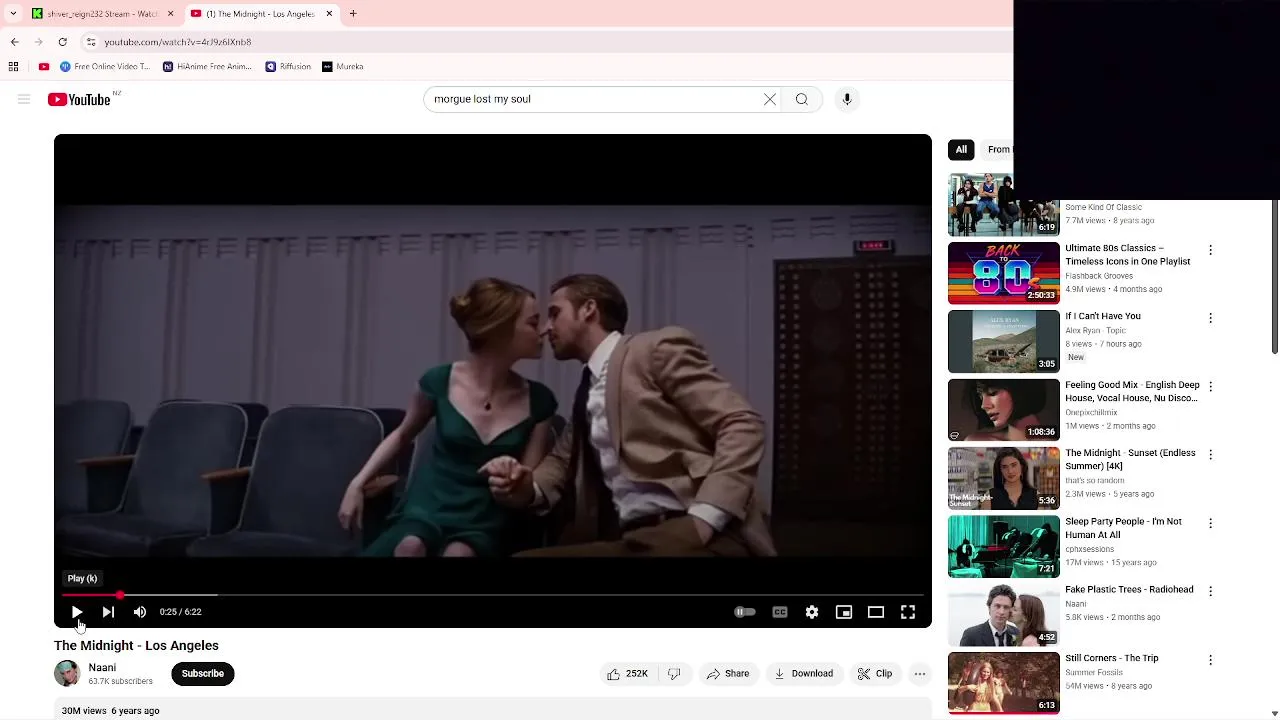Open If I Can't Have You title
Image resolution: width=1280 pixels, height=720 pixels.
coord(1103,316)
